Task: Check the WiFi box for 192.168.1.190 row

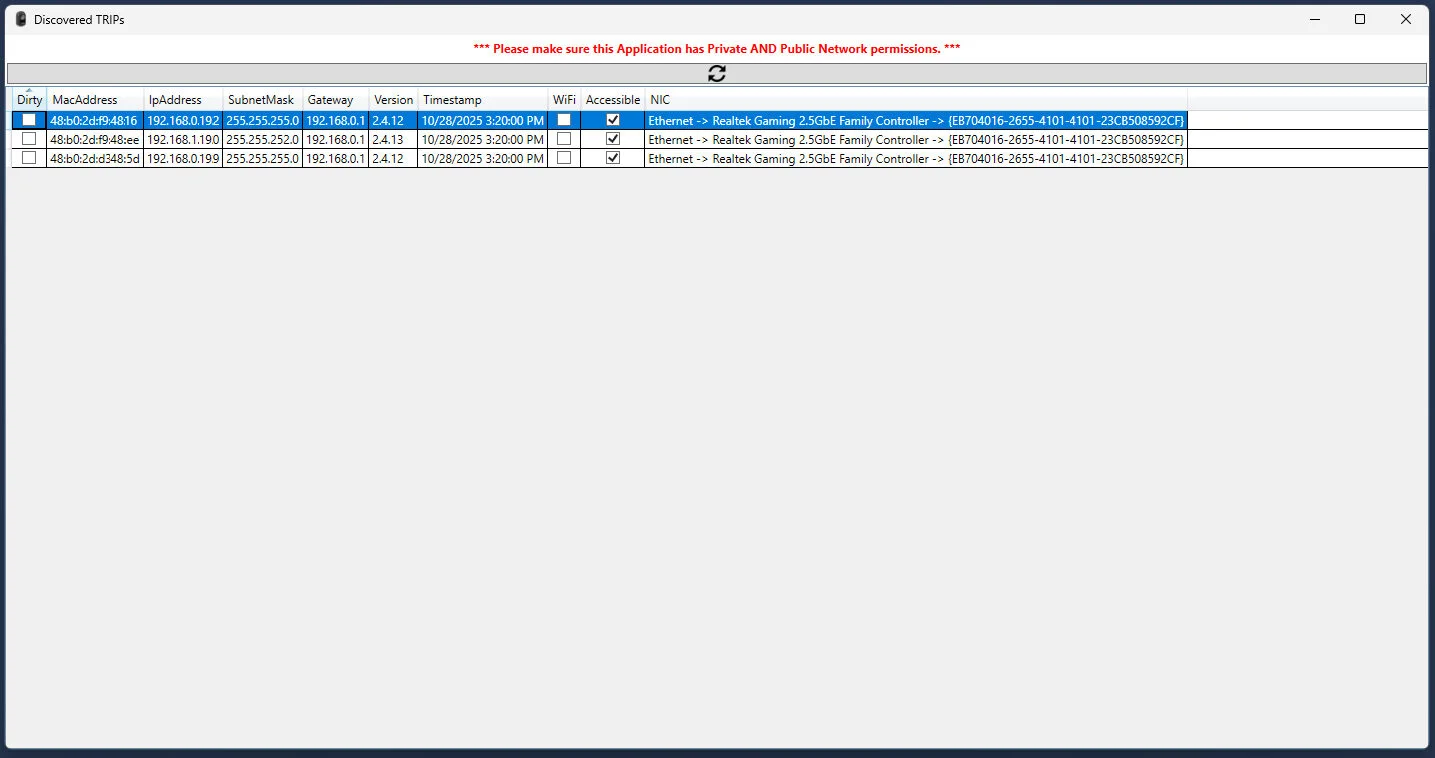Action: [x=564, y=139]
